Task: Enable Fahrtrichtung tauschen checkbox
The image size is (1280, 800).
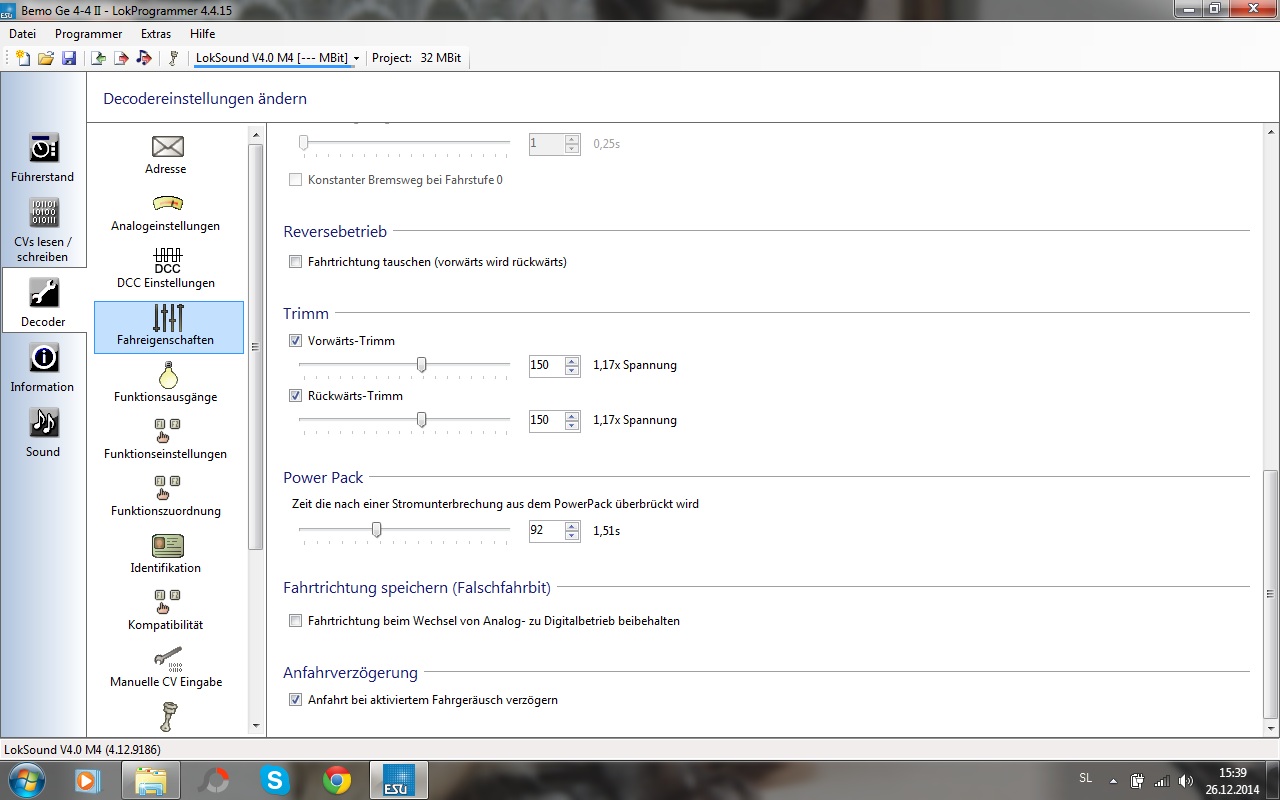Action: point(295,262)
